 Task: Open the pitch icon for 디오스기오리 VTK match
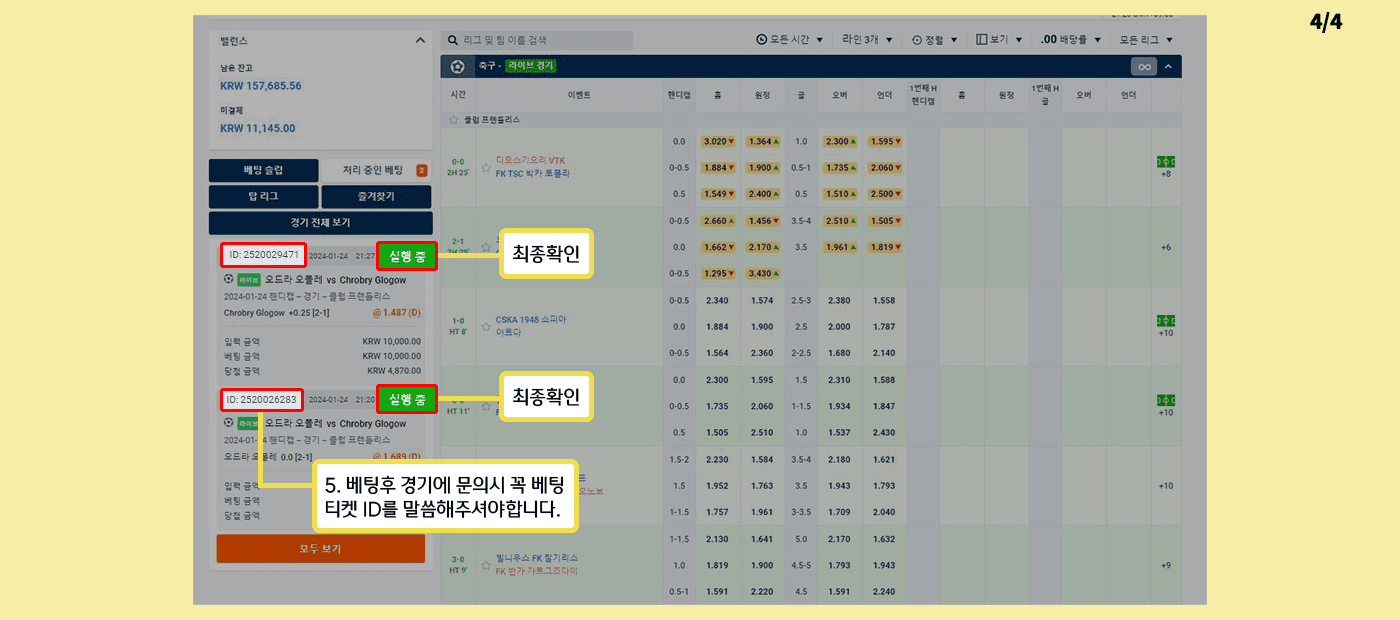pos(1165,161)
